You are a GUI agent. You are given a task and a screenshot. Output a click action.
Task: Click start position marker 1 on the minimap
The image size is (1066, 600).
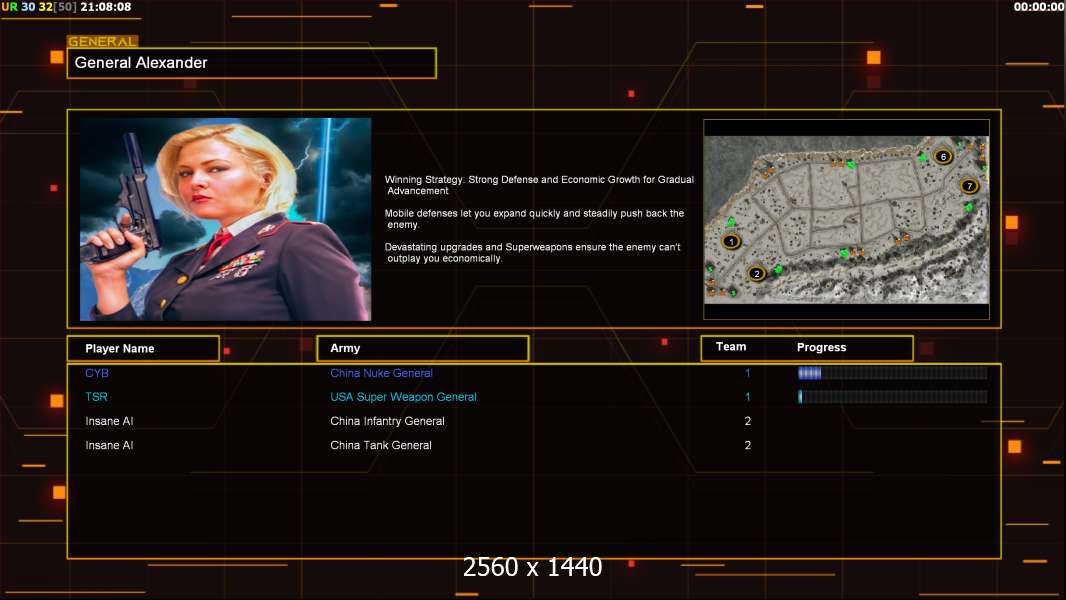tap(732, 241)
